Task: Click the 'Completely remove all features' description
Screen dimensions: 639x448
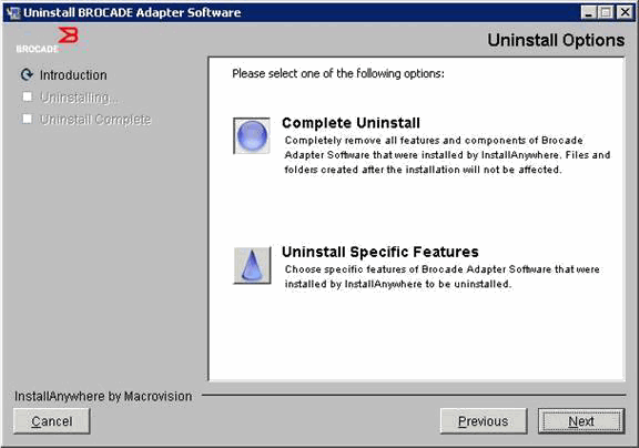Action: point(447,155)
